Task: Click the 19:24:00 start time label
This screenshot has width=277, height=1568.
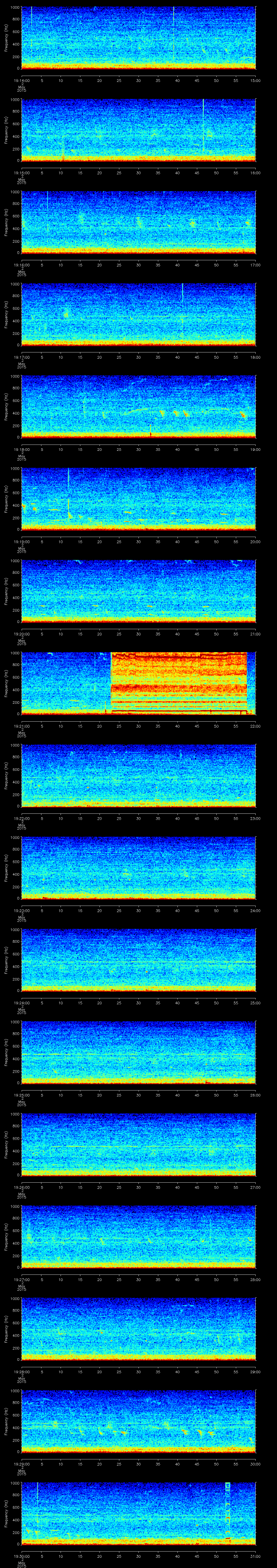Action: [x=21, y=1003]
